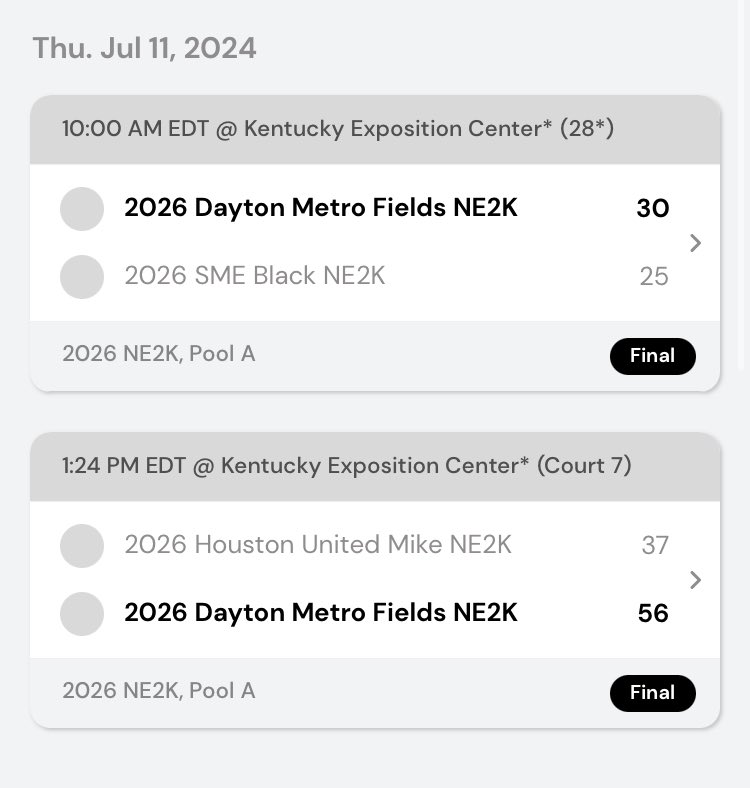Click the Dayton Metro Fields logo in 10:00 AM game

click(82, 209)
